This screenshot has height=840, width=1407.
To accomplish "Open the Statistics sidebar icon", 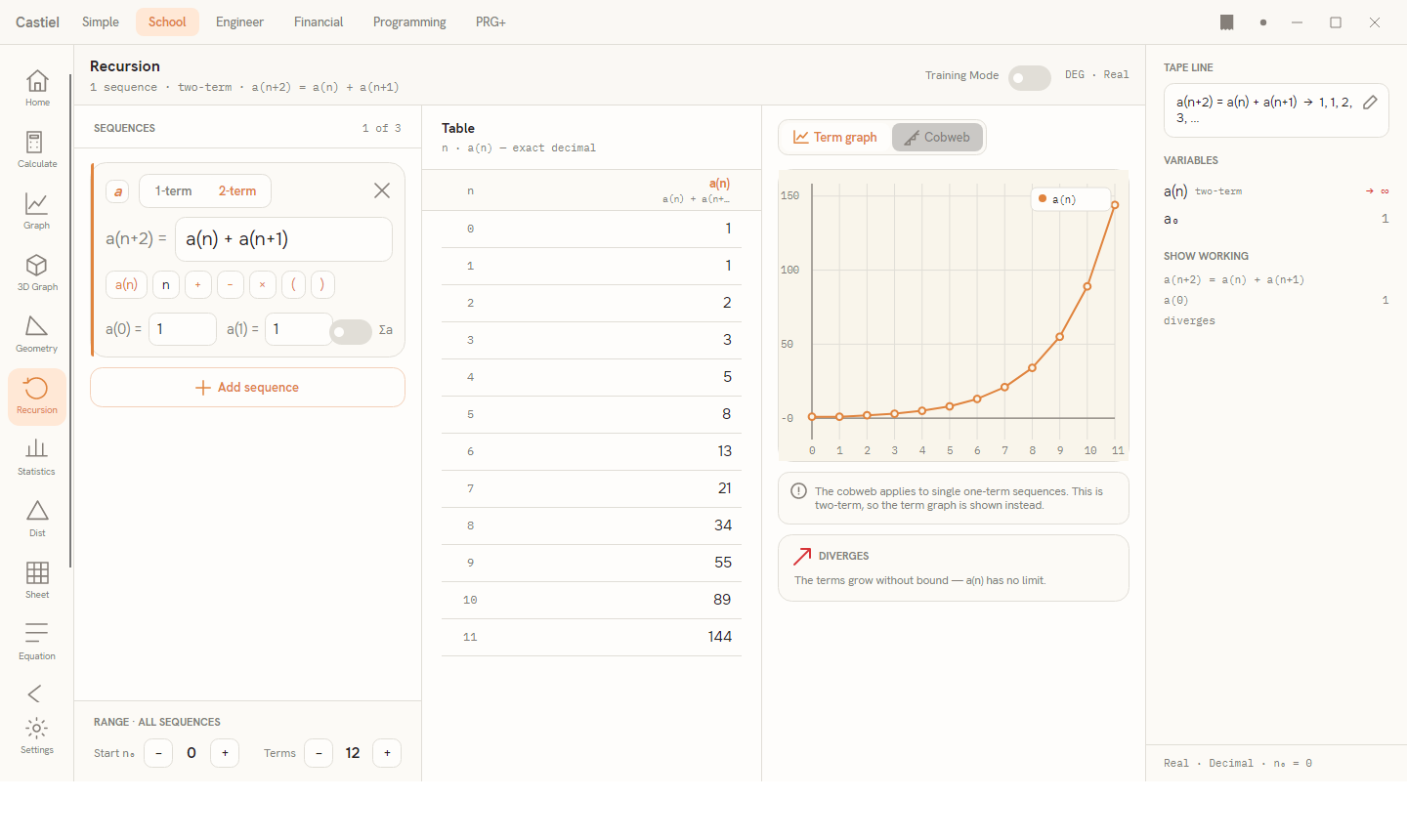I will (x=37, y=457).
